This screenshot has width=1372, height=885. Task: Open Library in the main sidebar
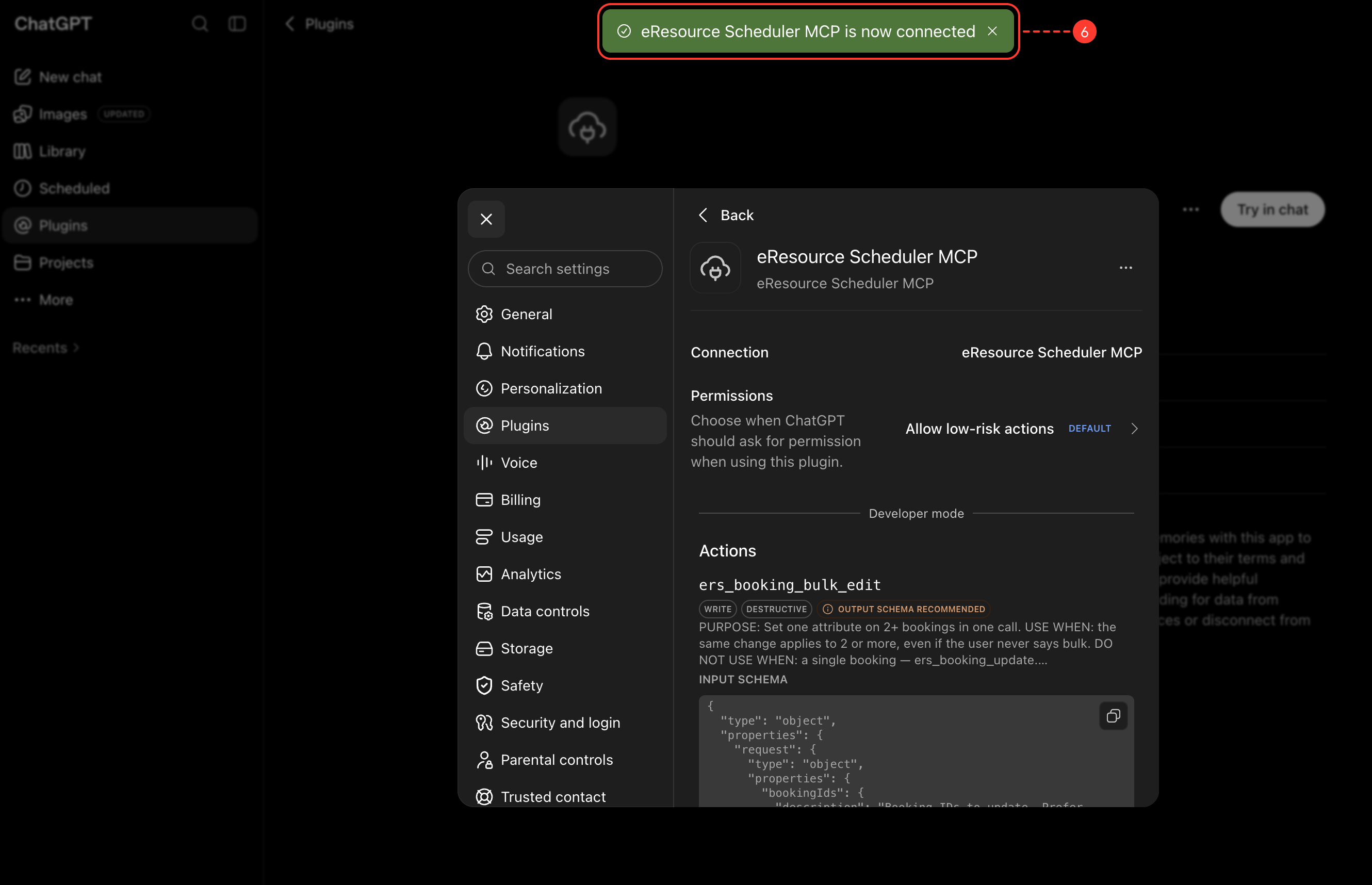coord(130,151)
